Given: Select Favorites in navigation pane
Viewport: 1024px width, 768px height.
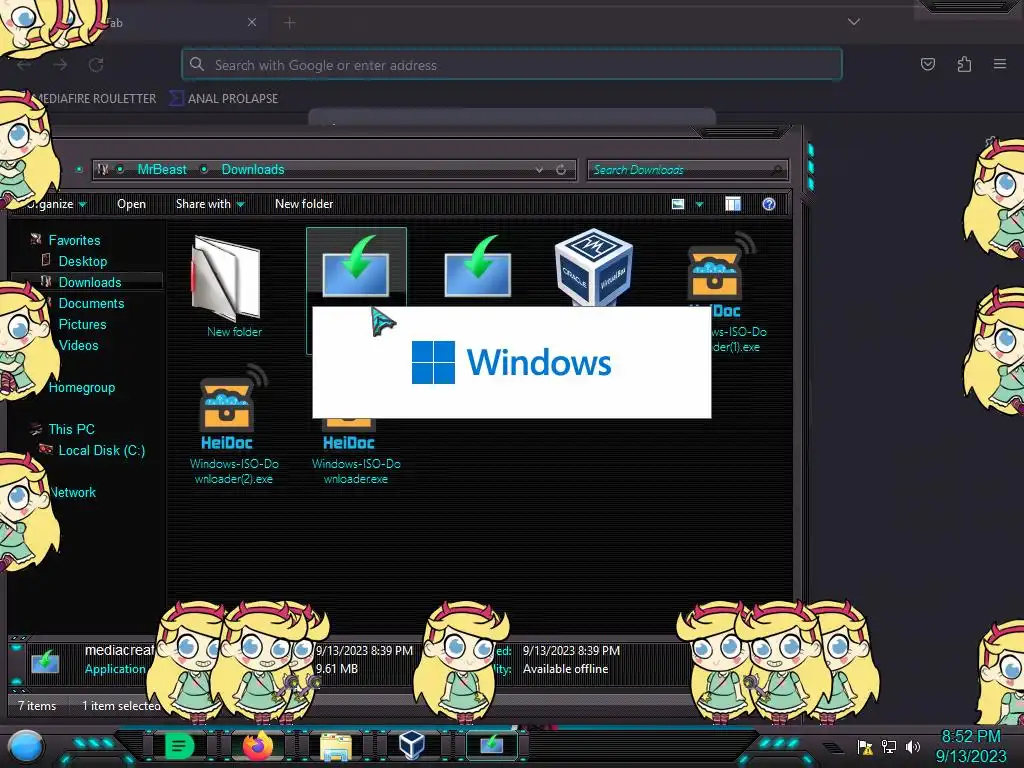Looking at the screenshot, I should (x=74, y=240).
